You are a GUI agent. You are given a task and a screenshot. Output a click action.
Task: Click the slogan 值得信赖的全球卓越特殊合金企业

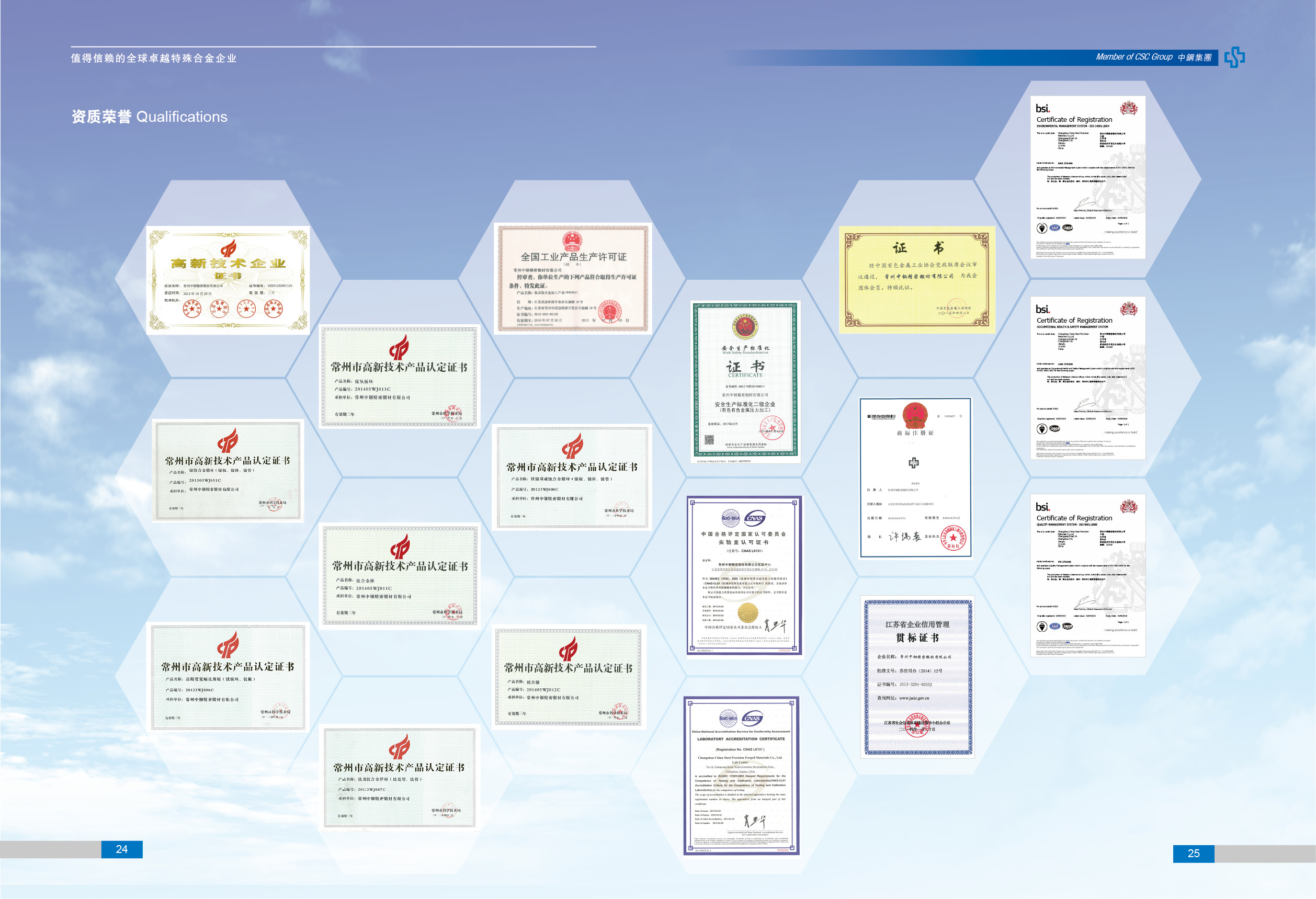tap(153, 58)
